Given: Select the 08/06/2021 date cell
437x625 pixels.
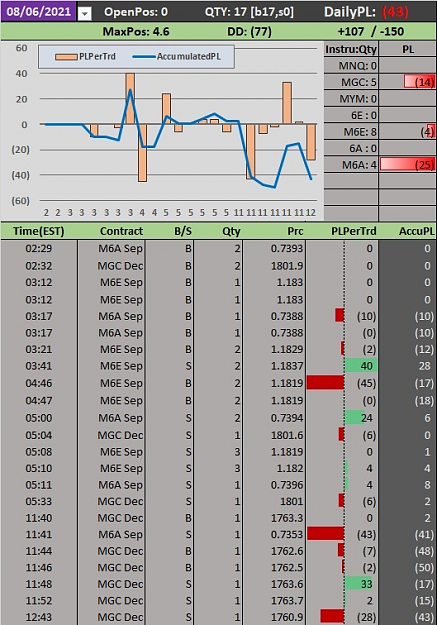Looking at the screenshot, I should coord(38,11).
